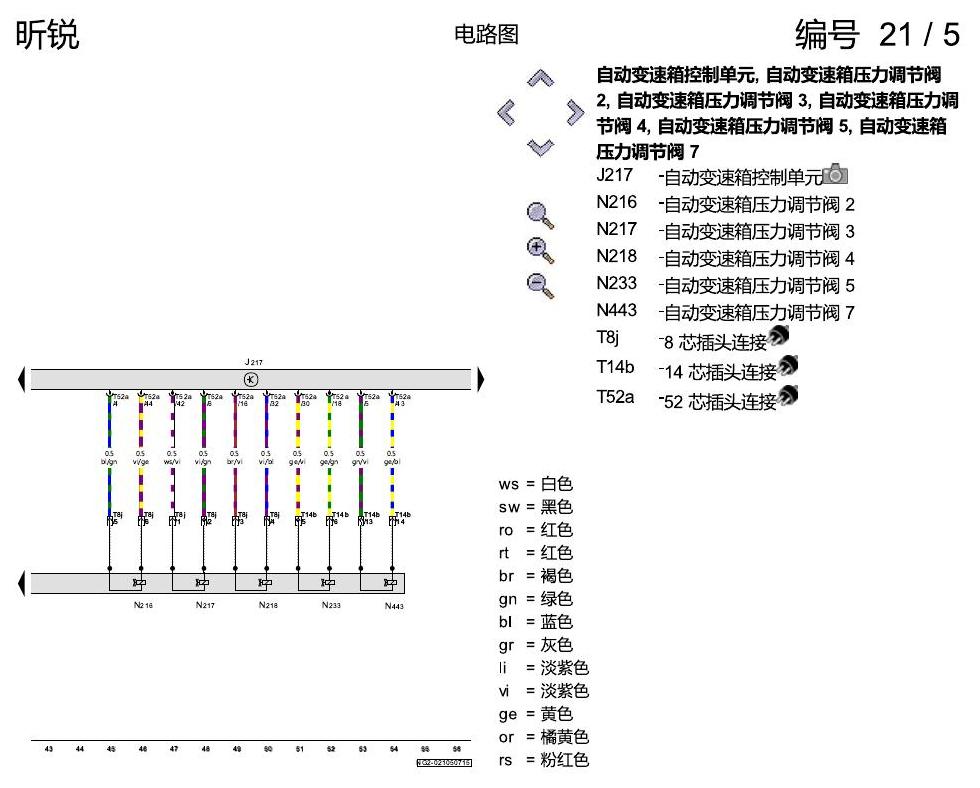
Task: Zoom in with the plus magnifier
Action: (x=541, y=251)
